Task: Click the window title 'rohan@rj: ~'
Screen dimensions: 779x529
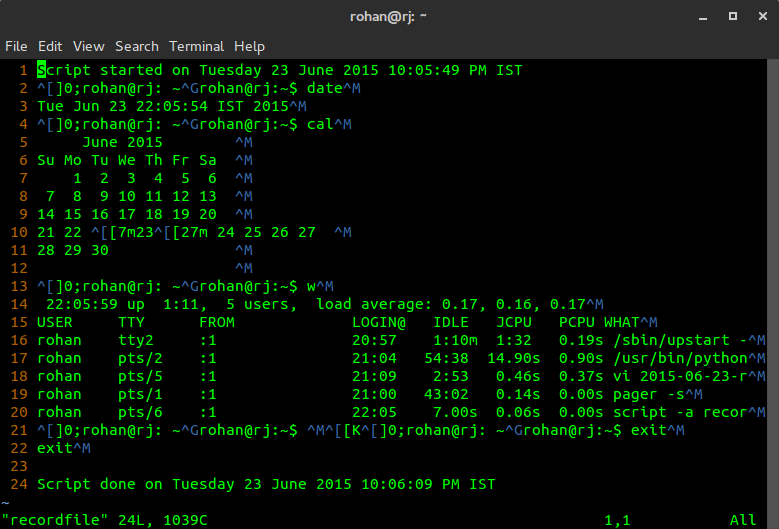Action: pyautogui.click(x=388, y=16)
